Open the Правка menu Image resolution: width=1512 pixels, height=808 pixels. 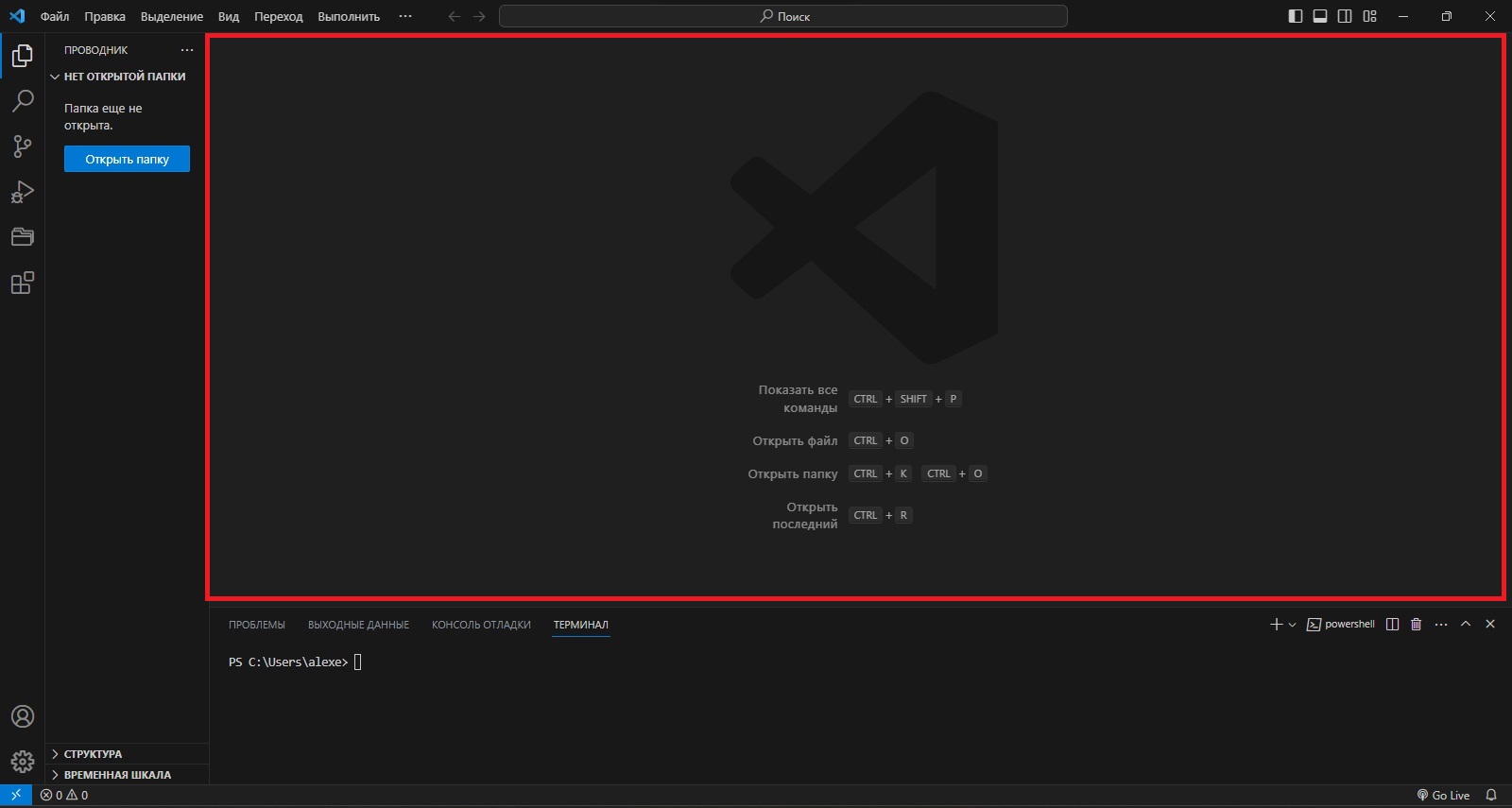point(105,16)
